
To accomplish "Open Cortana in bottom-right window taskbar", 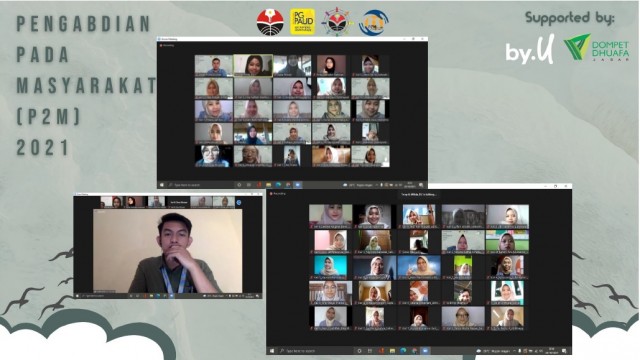I will [x=359, y=351].
